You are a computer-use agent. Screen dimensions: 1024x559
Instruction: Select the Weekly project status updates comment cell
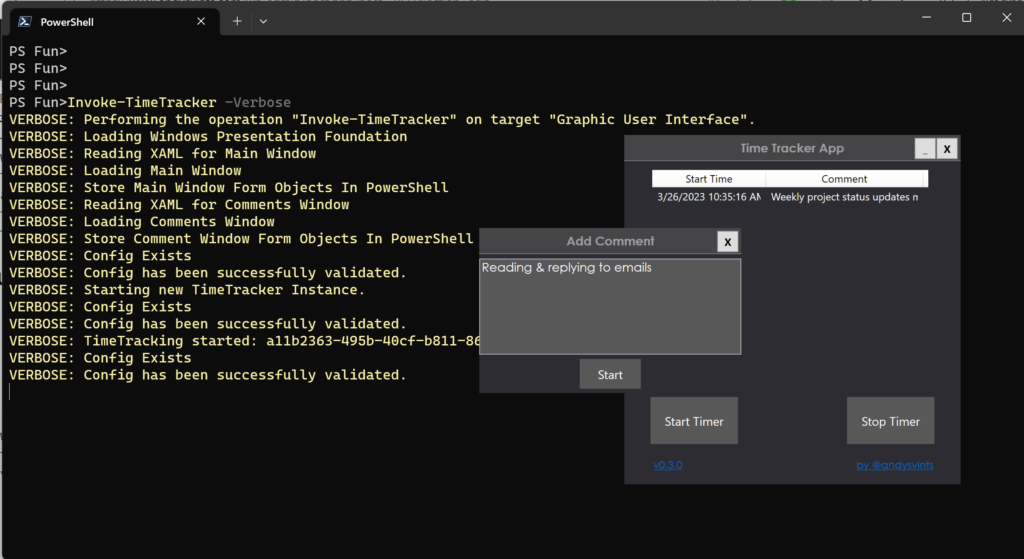[844, 197]
